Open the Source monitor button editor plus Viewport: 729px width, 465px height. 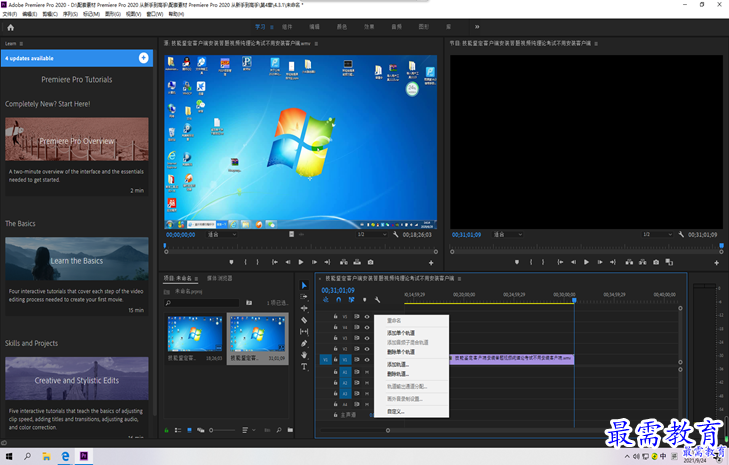point(431,263)
